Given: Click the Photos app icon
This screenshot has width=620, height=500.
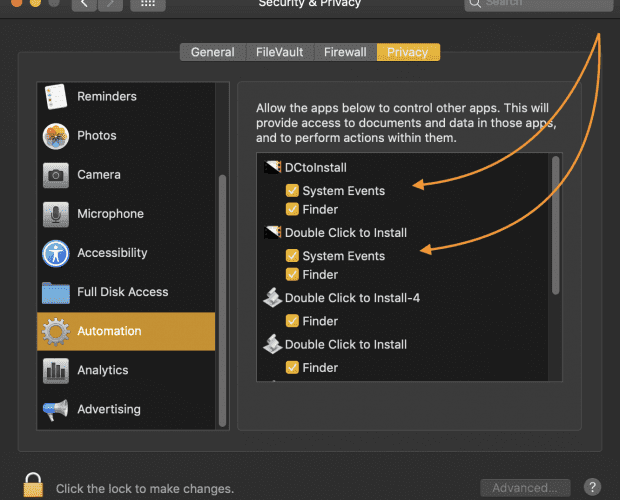Looking at the screenshot, I should point(56,136).
